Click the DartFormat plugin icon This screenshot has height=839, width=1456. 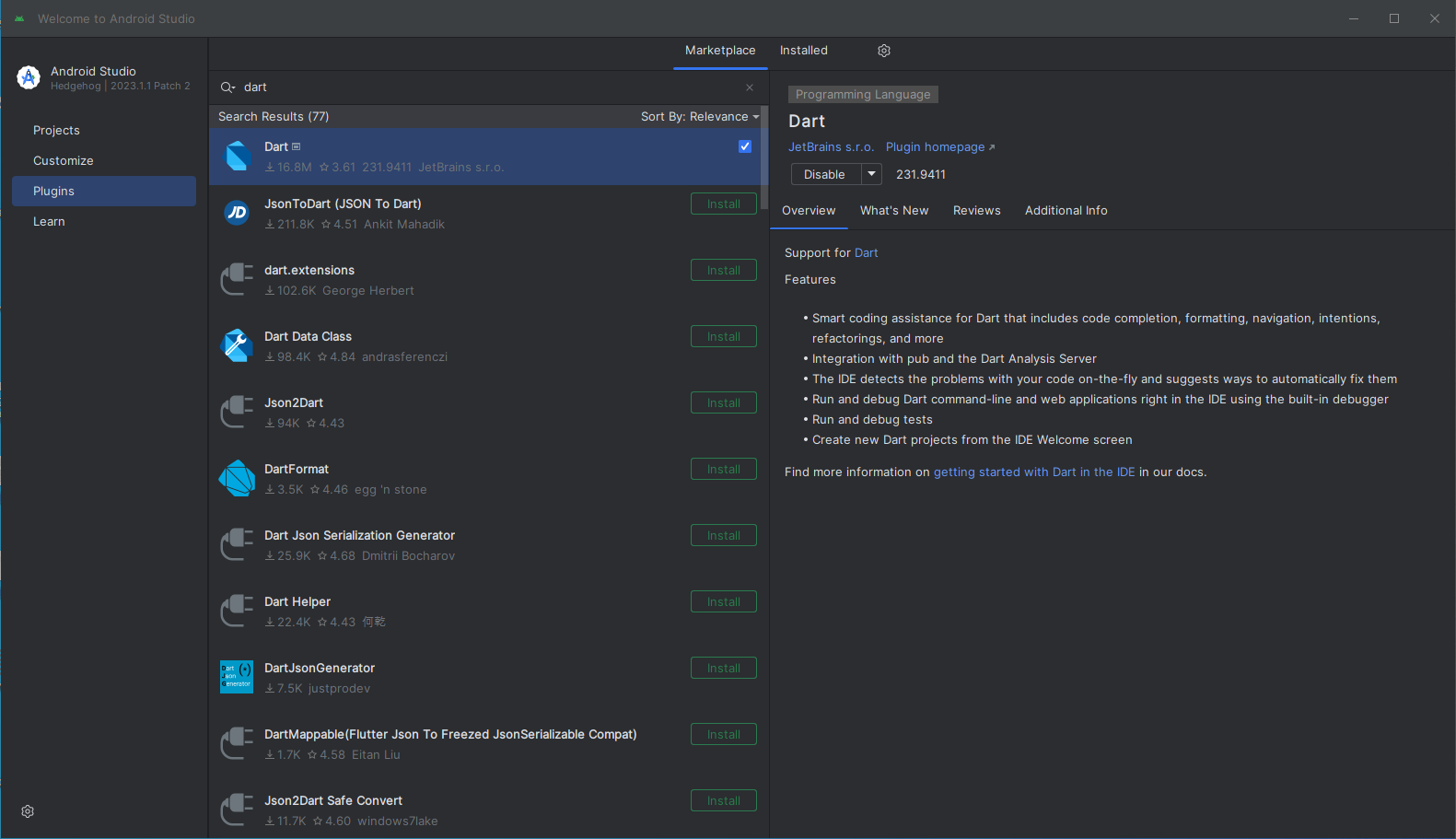238,478
